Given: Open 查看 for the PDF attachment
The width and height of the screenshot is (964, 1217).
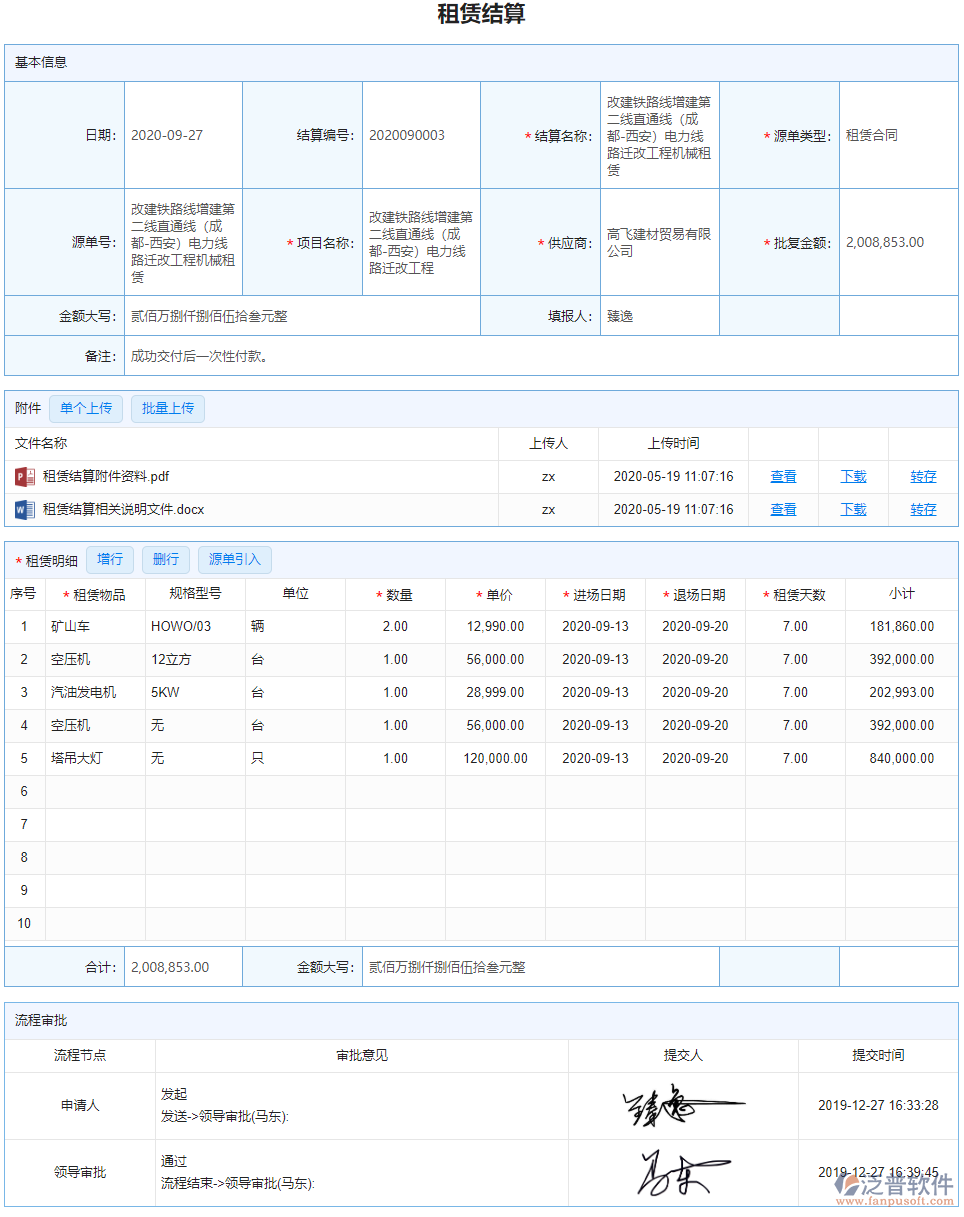Looking at the screenshot, I should pos(783,476).
